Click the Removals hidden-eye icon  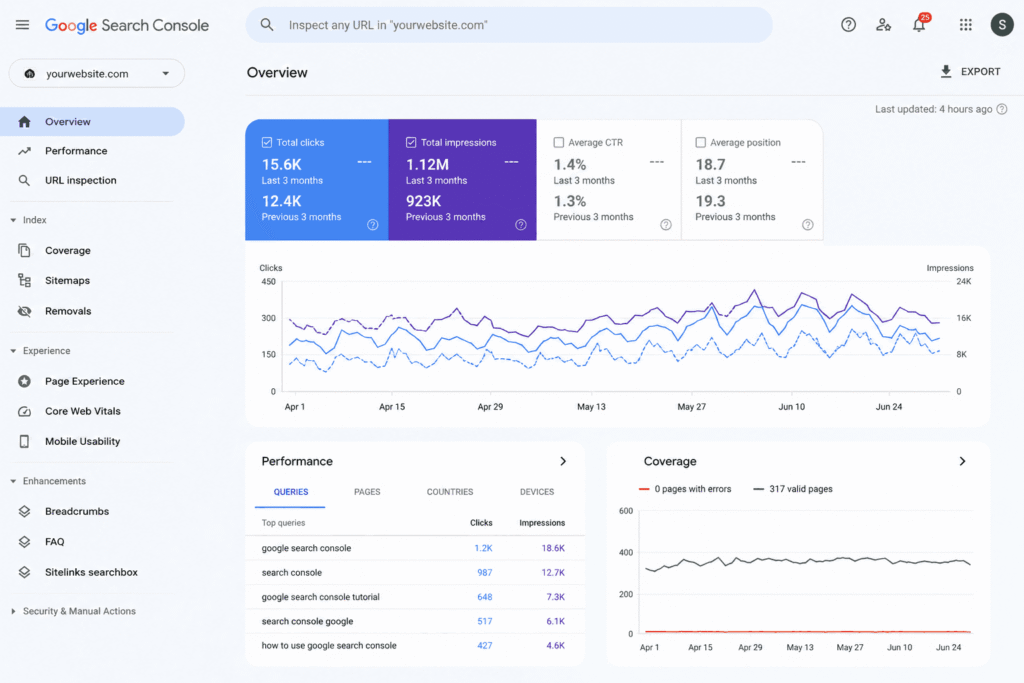click(x=24, y=311)
